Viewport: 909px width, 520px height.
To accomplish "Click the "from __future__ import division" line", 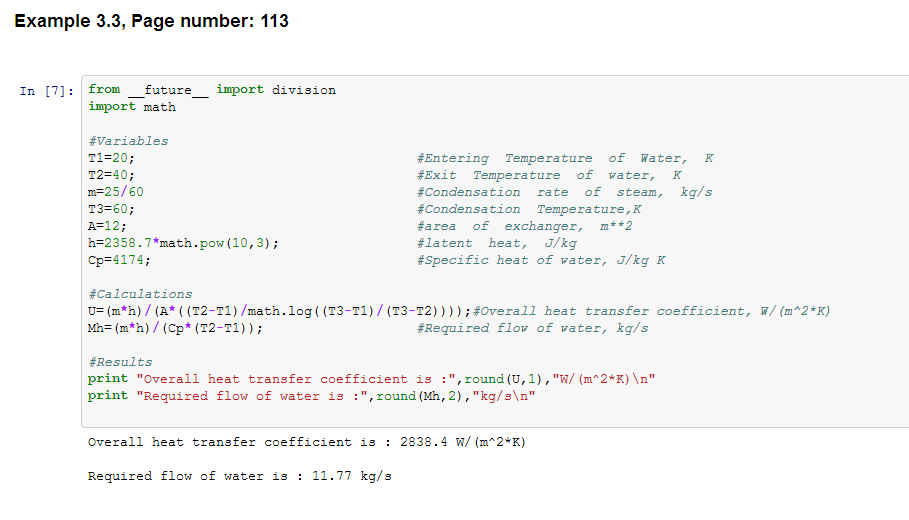I will (212, 90).
